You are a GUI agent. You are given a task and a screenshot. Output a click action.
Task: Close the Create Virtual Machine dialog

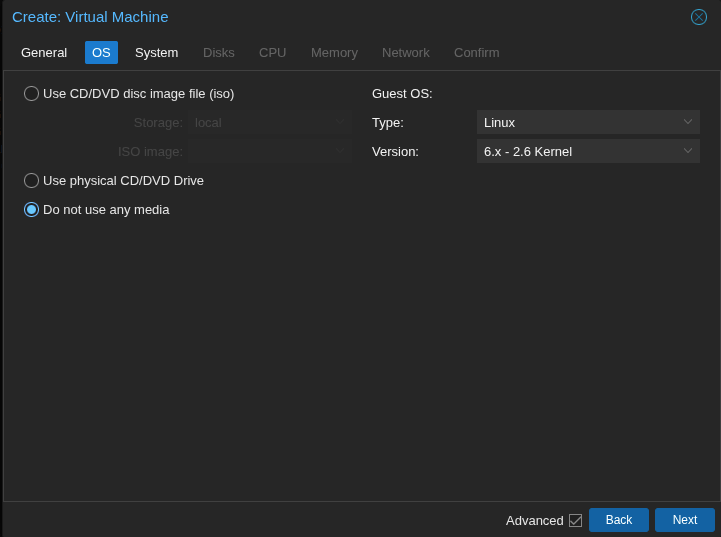pos(699,17)
